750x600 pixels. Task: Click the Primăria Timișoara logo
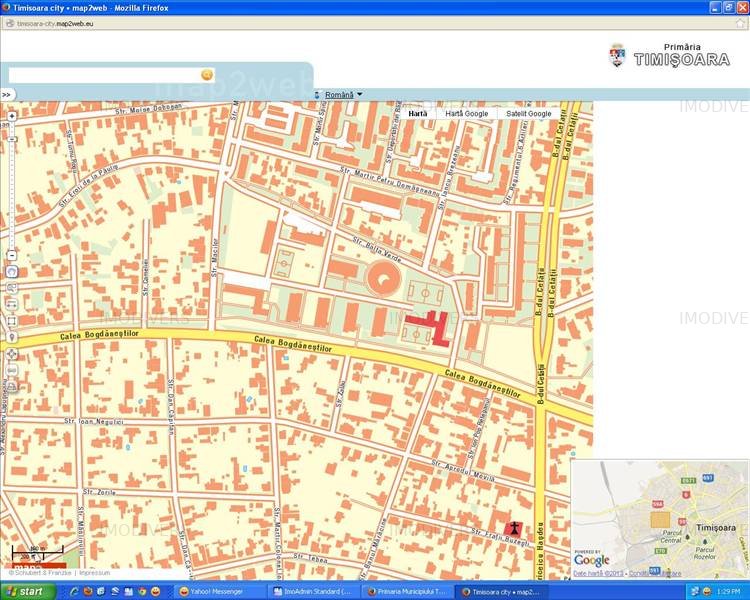[x=670, y=55]
